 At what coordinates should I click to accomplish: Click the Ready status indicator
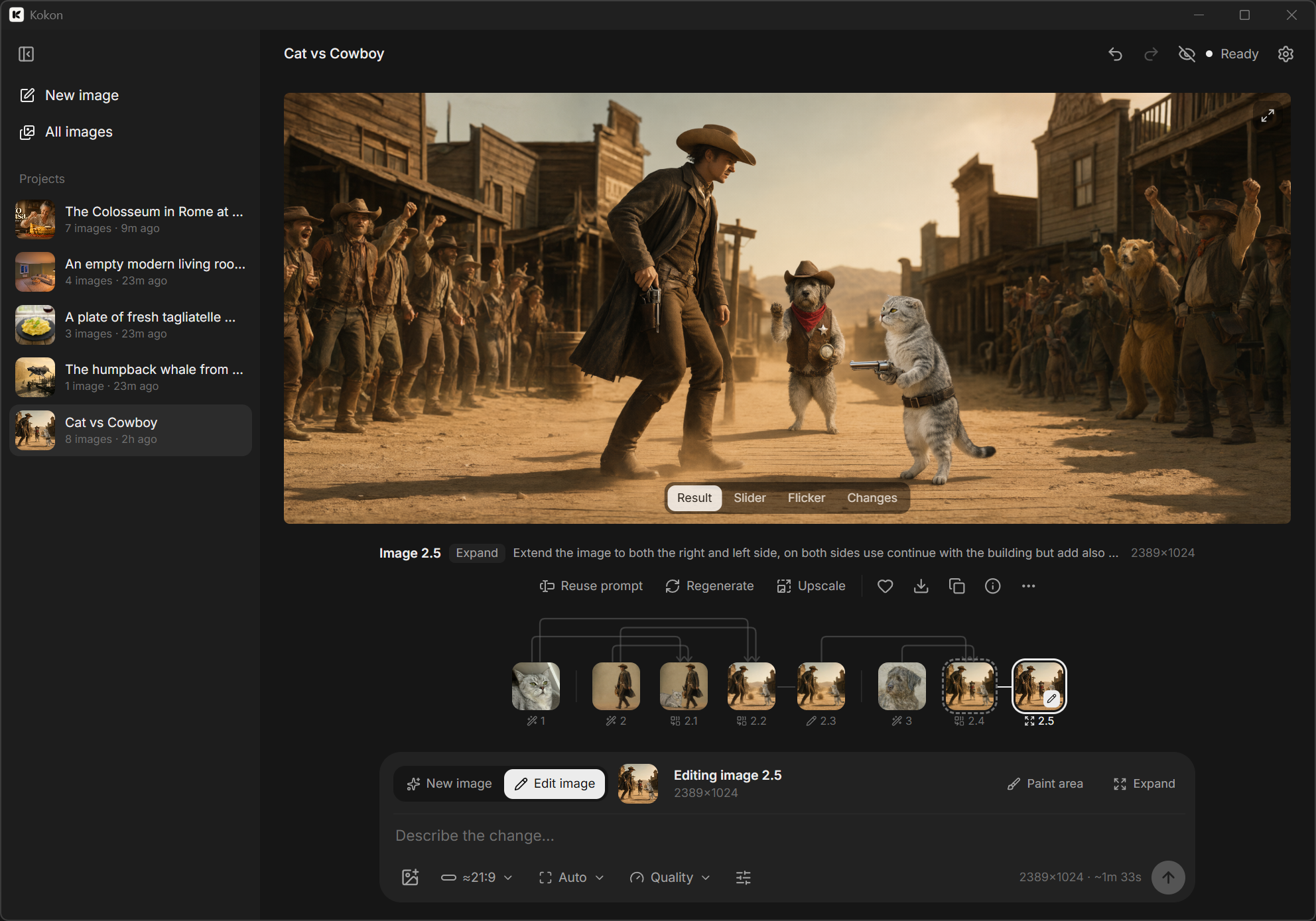(1232, 54)
